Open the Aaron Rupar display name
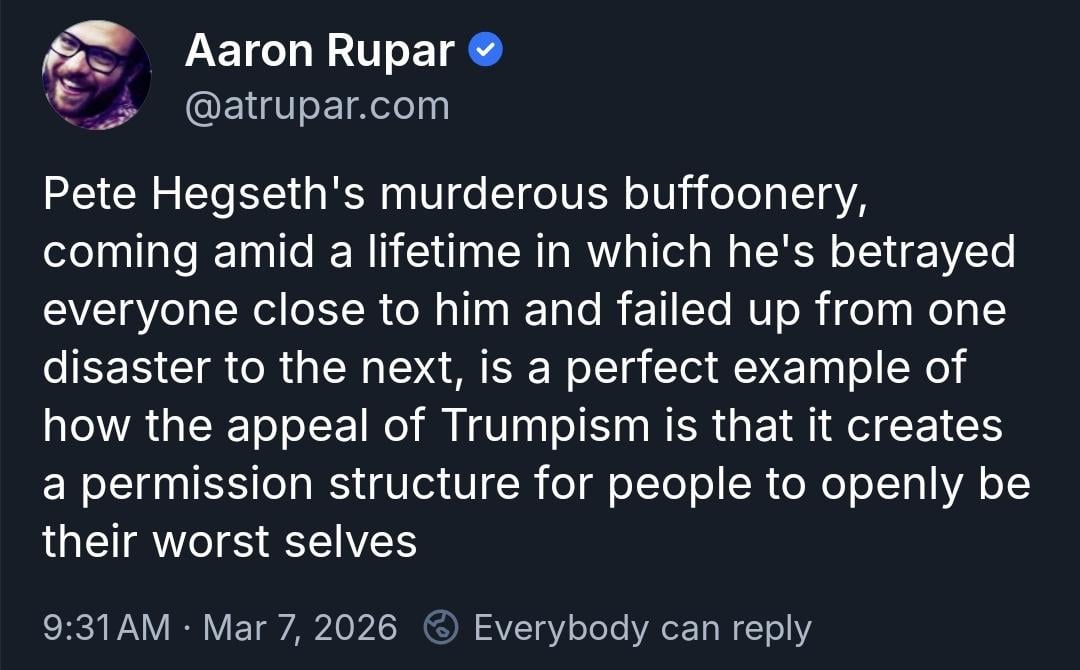 tap(320, 51)
